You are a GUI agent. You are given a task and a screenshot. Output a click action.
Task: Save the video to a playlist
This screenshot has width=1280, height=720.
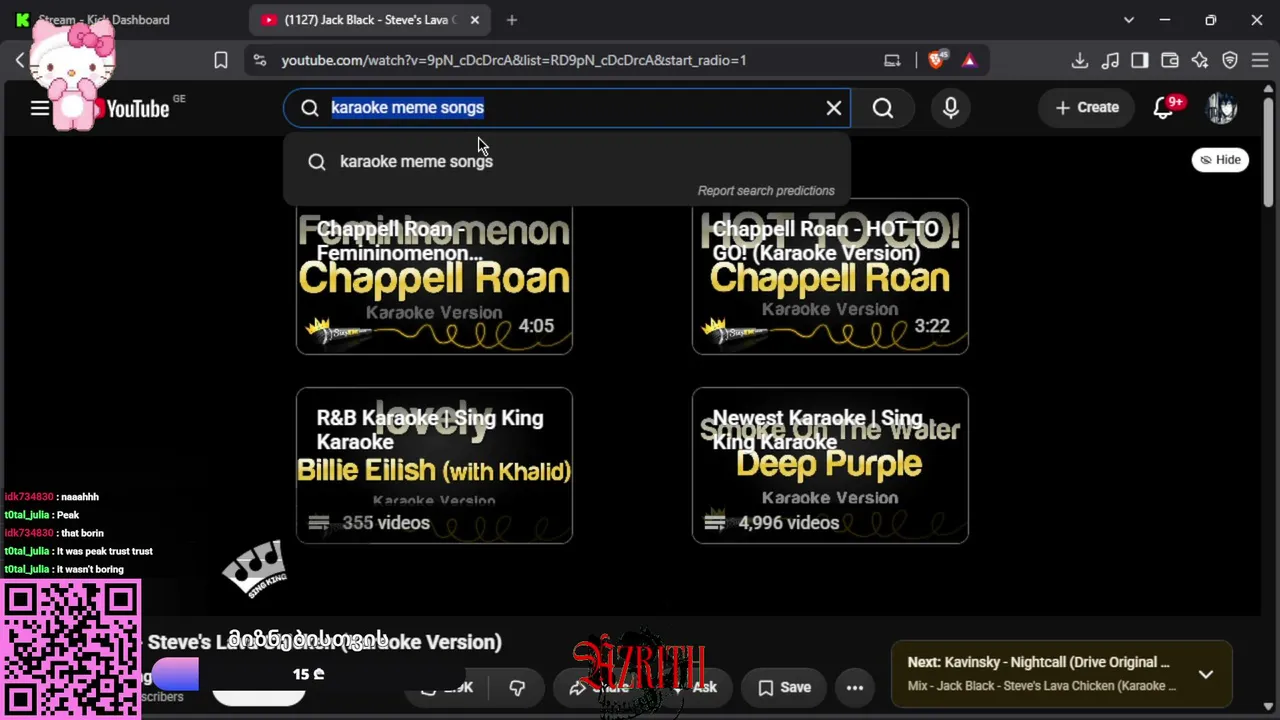pos(785,687)
